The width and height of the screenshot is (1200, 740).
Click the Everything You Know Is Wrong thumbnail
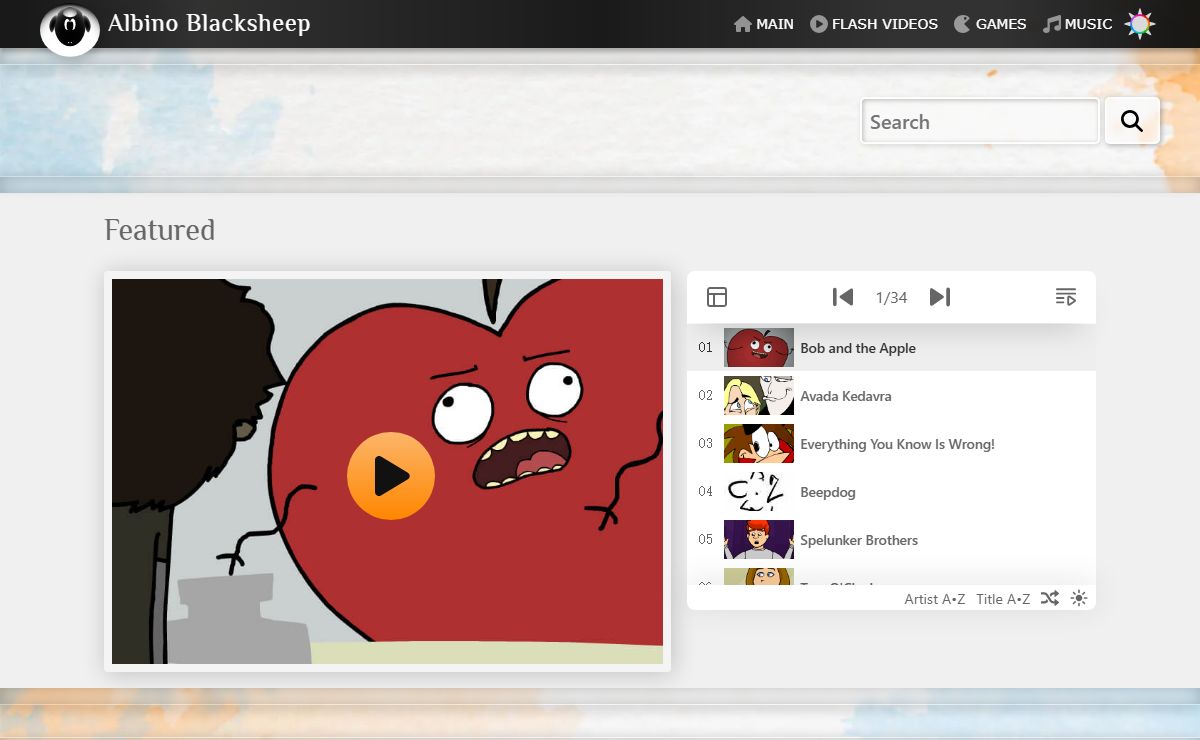tap(759, 444)
